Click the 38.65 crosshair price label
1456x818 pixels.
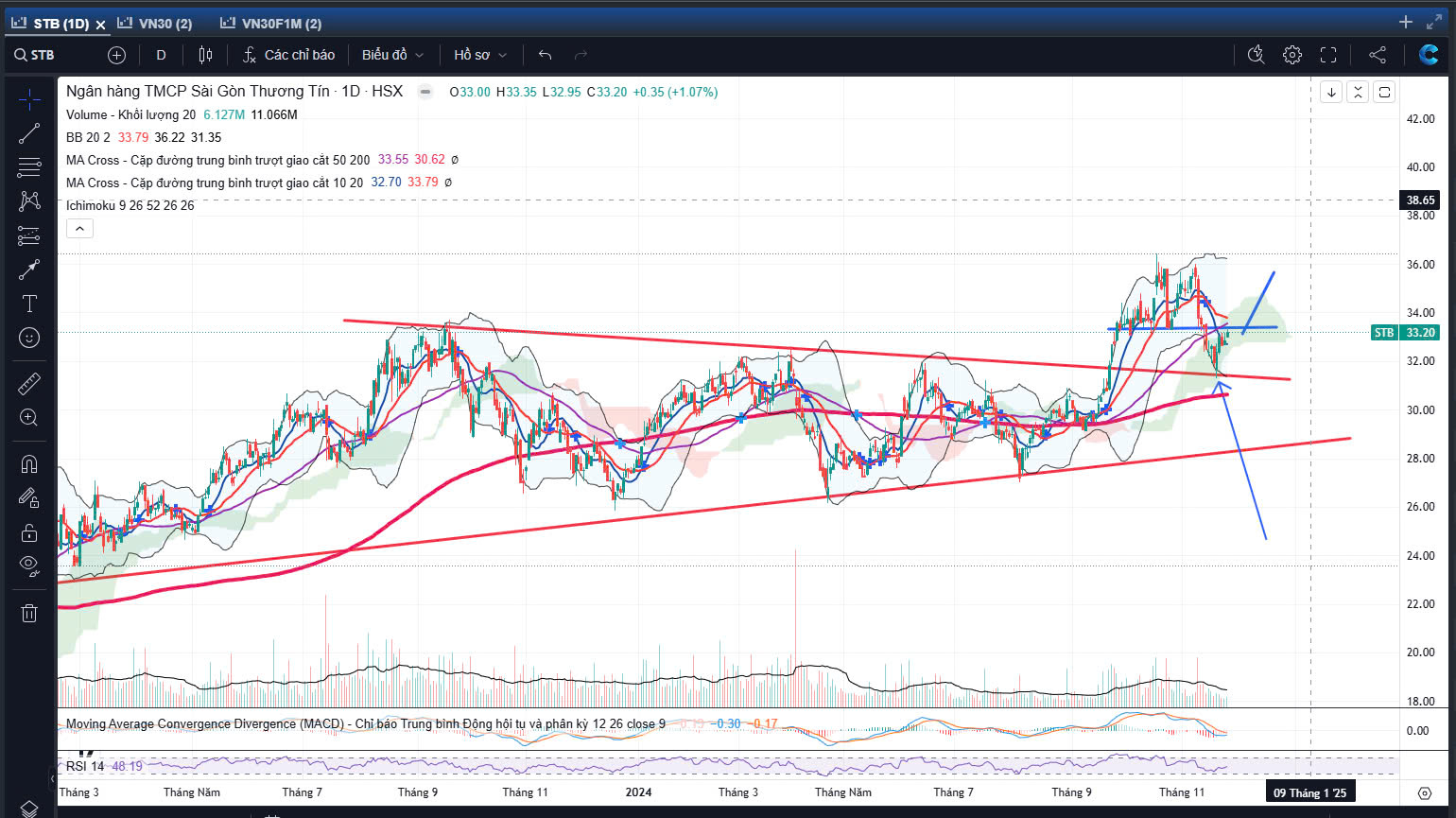point(1420,200)
